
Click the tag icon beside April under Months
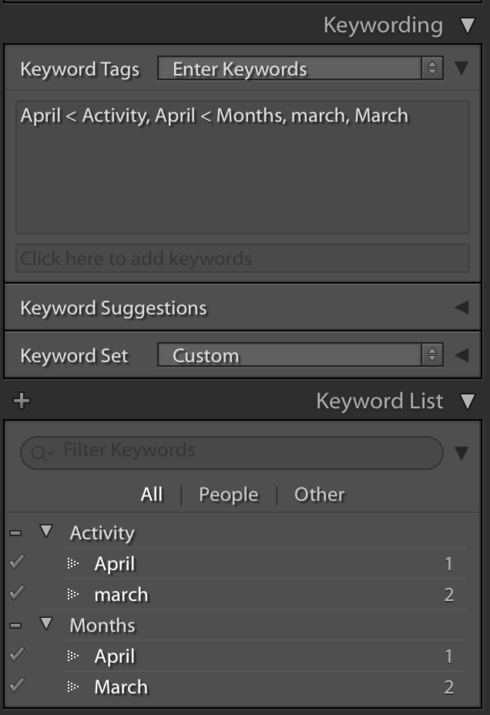click(x=73, y=656)
